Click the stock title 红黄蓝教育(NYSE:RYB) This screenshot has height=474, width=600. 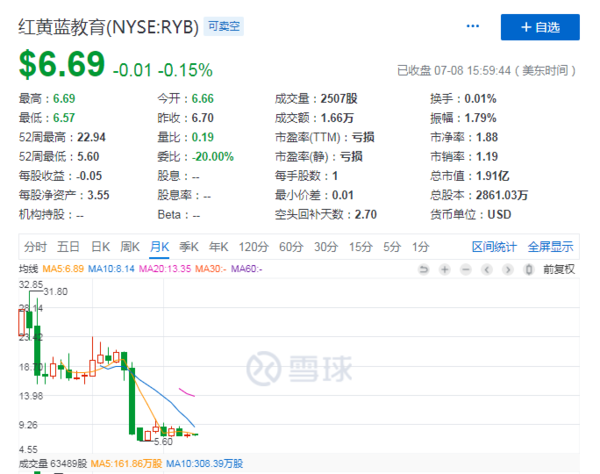pos(109,27)
